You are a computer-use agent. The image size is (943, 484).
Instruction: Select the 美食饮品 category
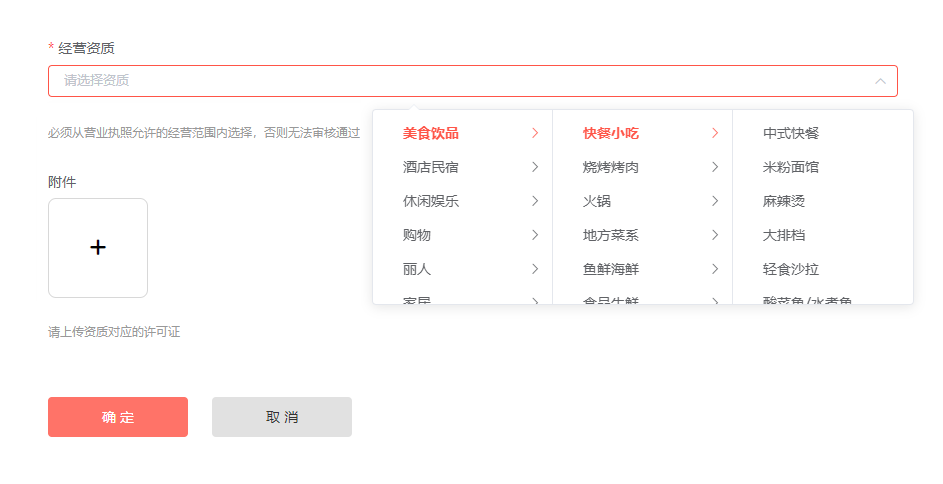[x=431, y=133]
